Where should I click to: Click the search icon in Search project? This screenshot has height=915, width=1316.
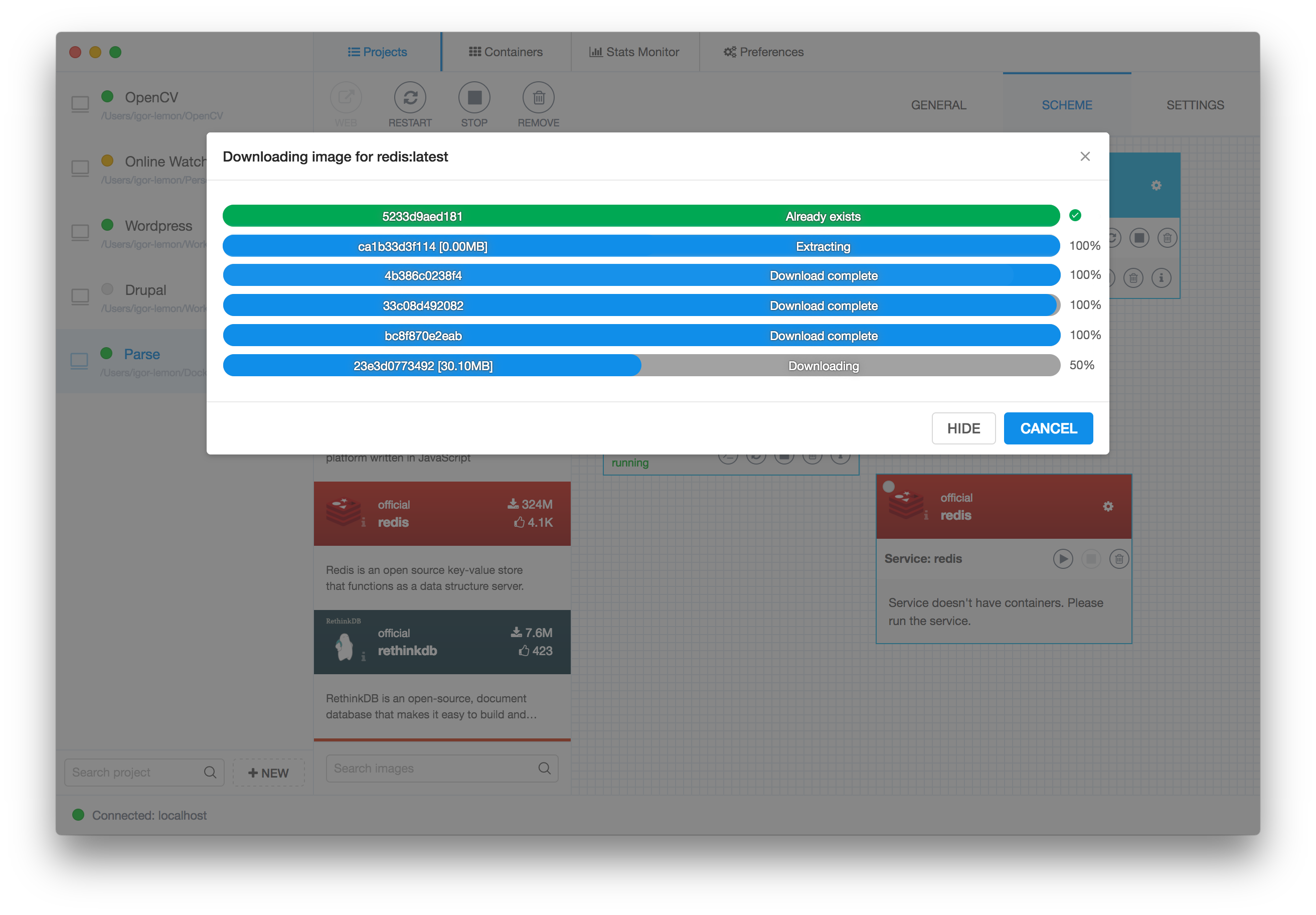point(210,773)
